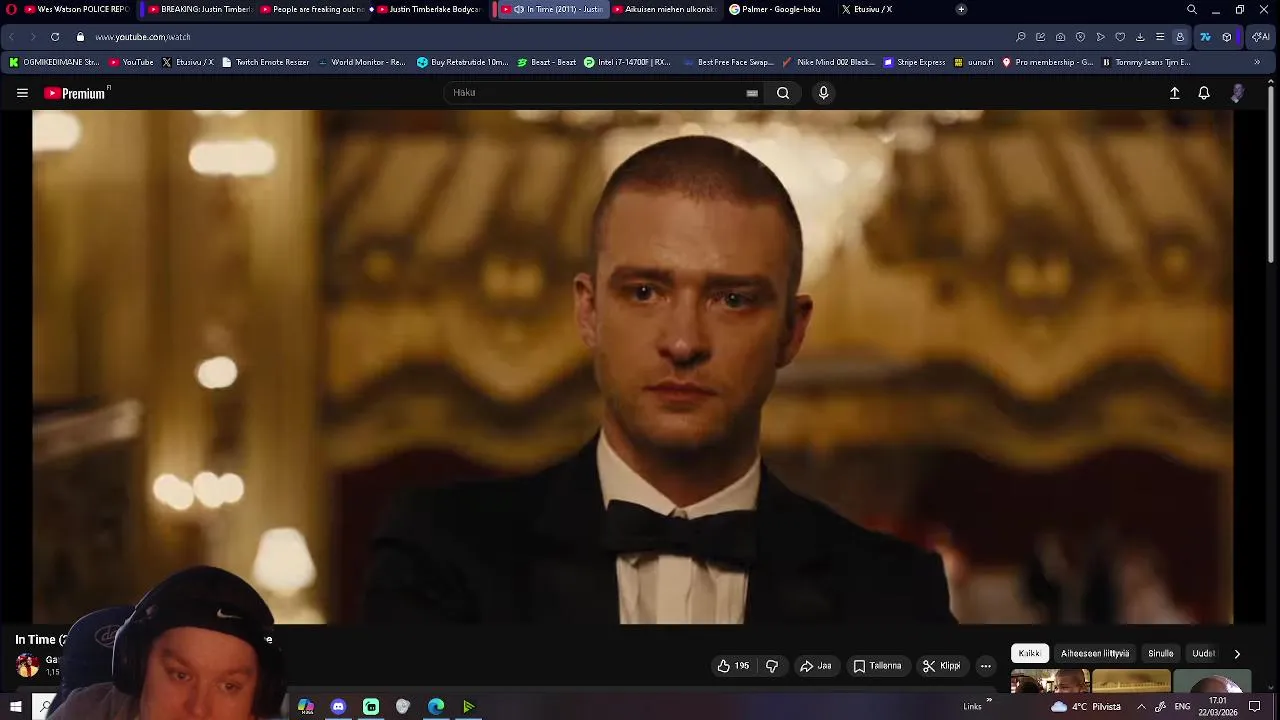Open the Tommy Jeans bookmark

tap(1146, 62)
